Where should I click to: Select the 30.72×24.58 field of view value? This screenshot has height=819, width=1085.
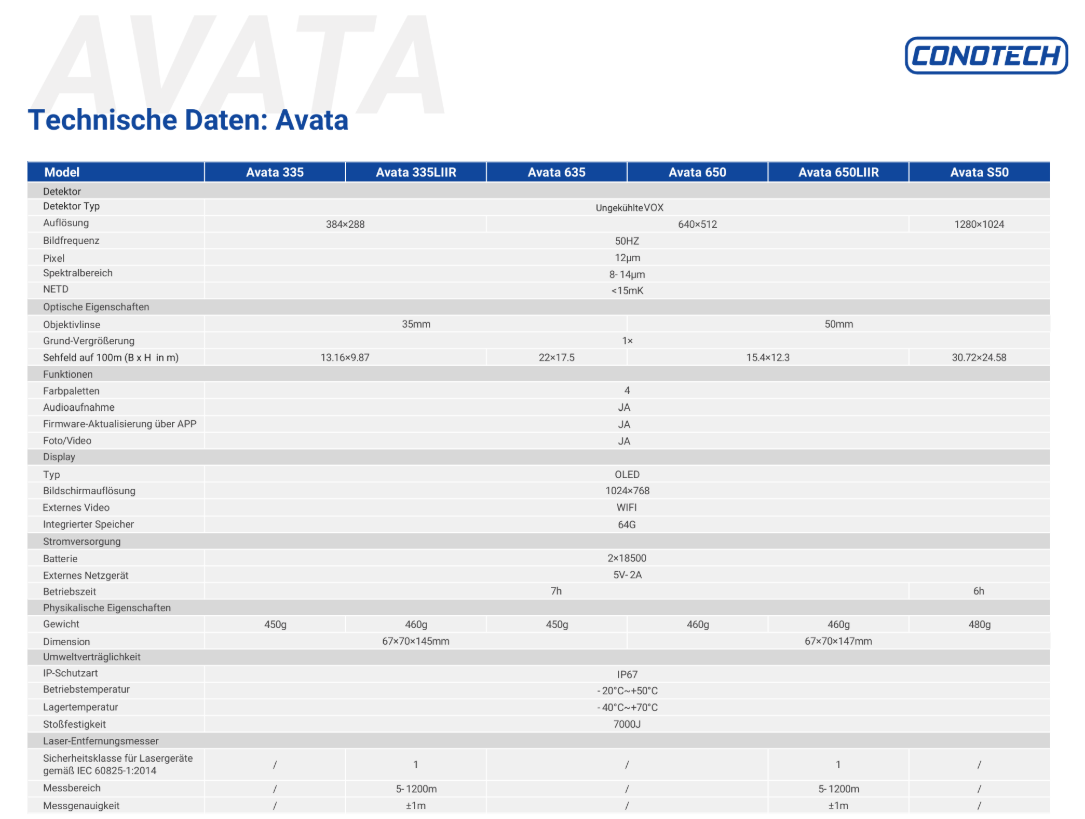click(979, 357)
